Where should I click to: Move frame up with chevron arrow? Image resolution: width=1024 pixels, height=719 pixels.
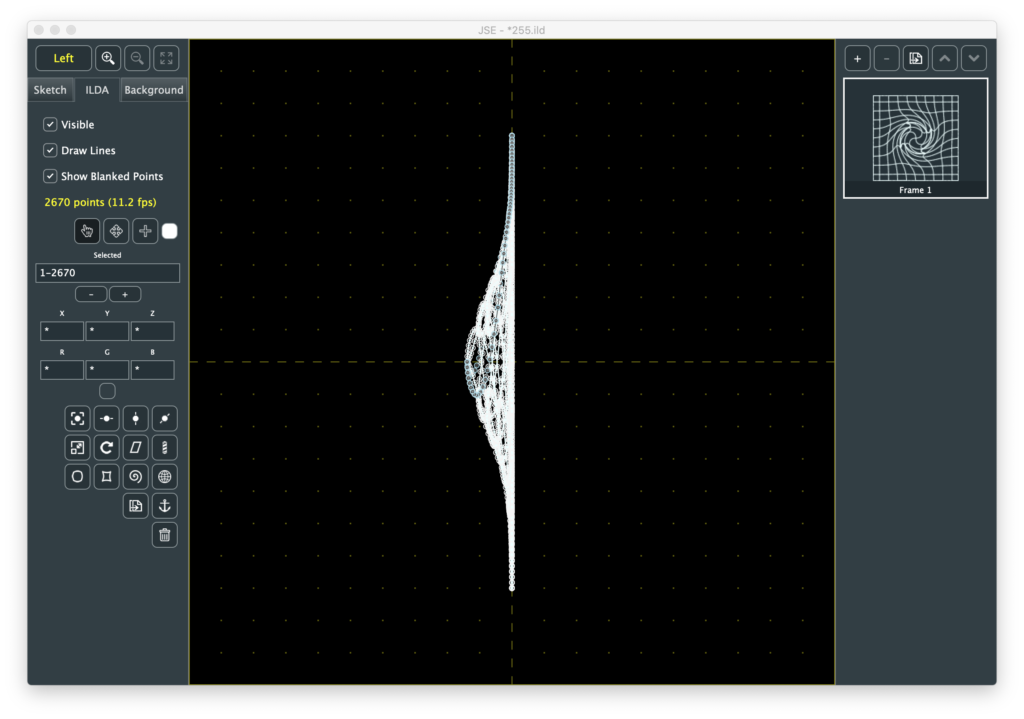[x=945, y=58]
